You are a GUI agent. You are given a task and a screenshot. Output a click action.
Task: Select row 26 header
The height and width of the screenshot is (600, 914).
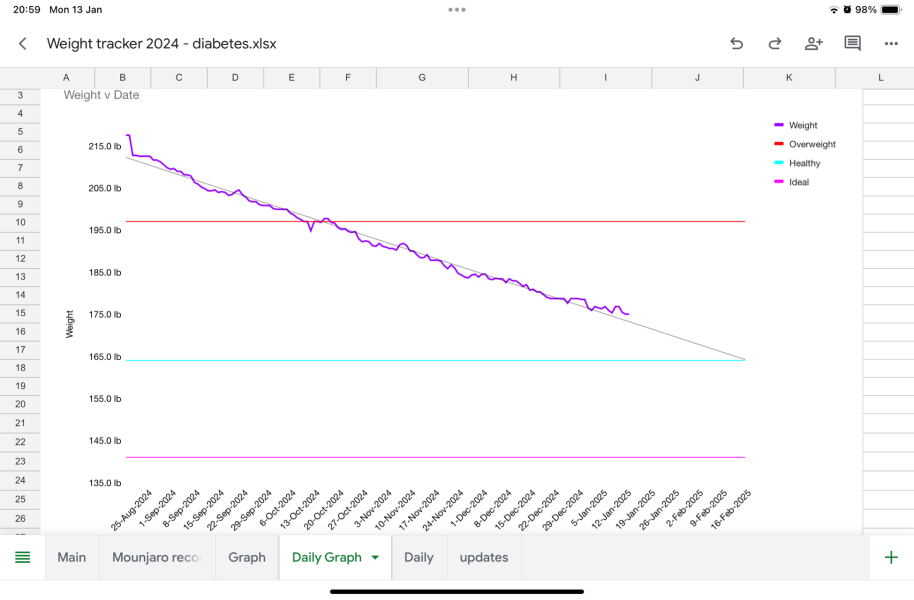pyautogui.click(x=20, y=518)
